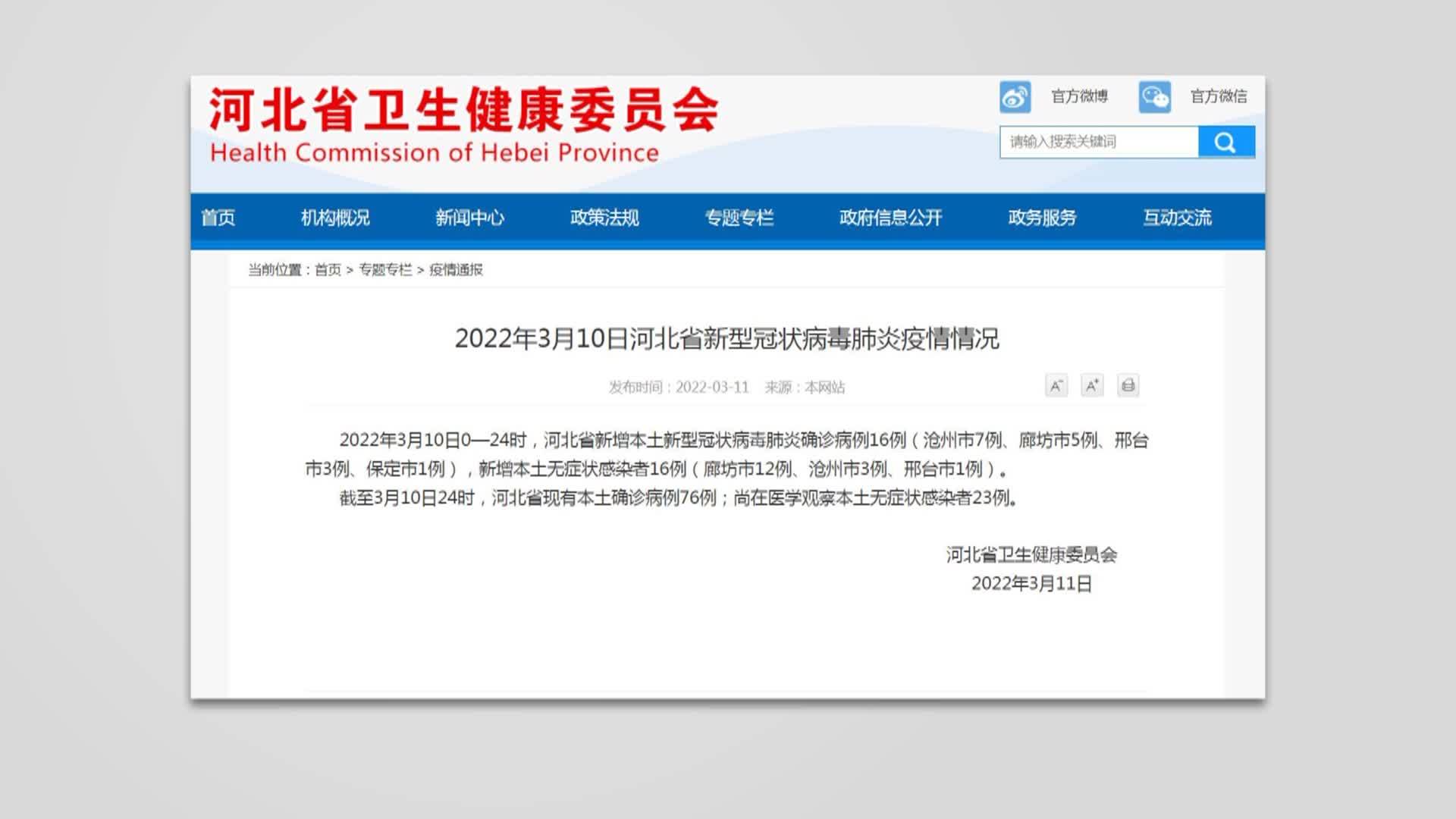
Task: Click 专题专栏 breadcrumb link
Action: click(385, 270)
